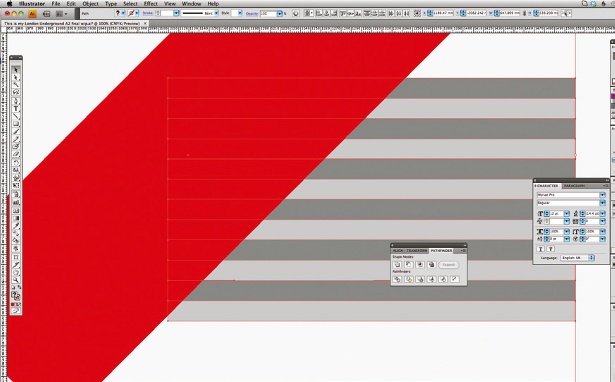
Task: Open the stroke weight dropdown
Action: (x=176, y=13)
